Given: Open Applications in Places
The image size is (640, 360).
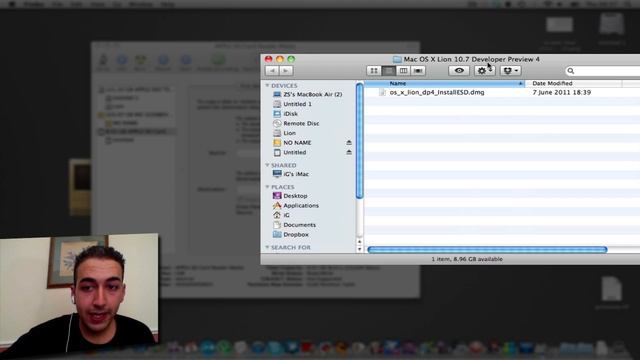Looking at the screenshot, I should (296, 205).
